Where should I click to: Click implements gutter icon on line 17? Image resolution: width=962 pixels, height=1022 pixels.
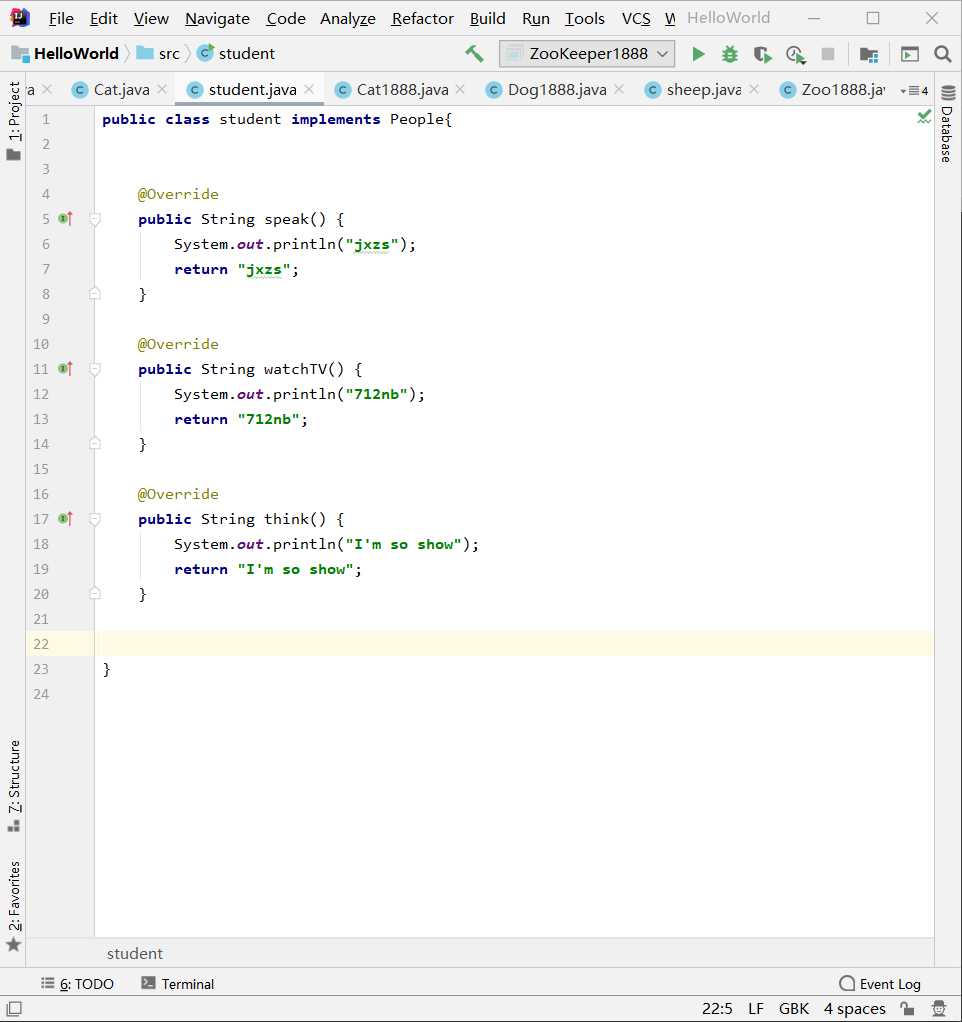pyautogui.click(x=65, y=518)
